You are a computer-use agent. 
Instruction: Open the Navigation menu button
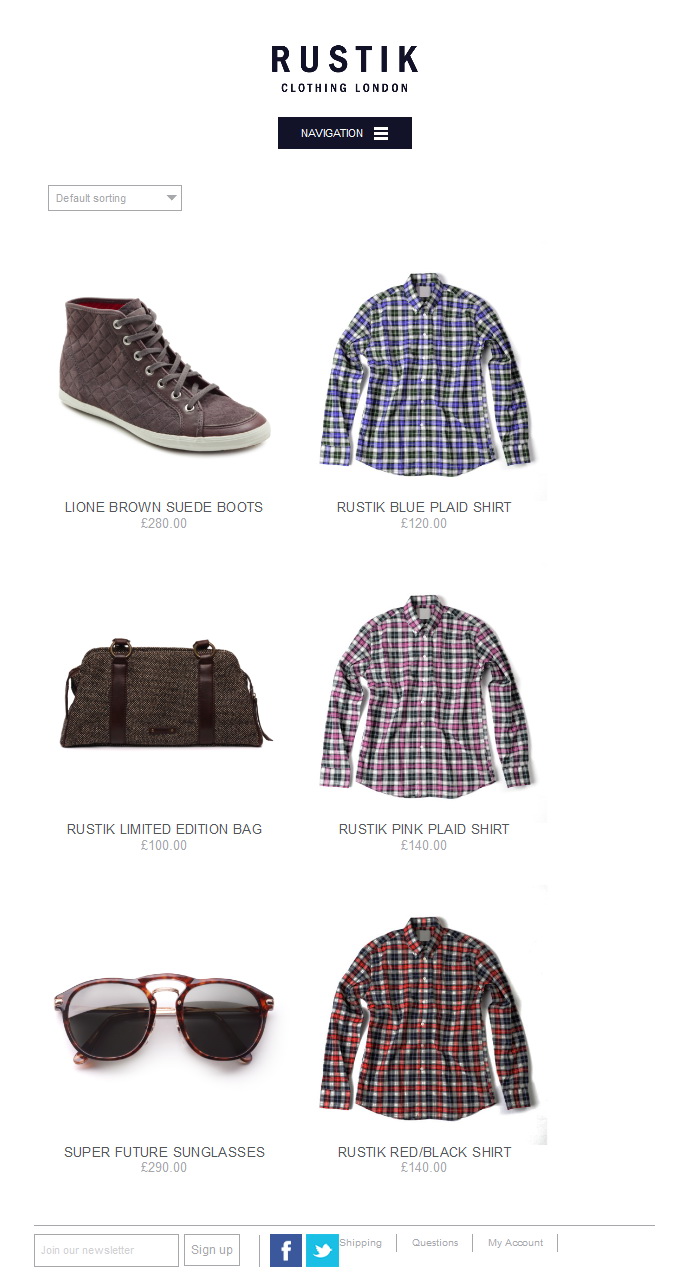tap(345, 133)
